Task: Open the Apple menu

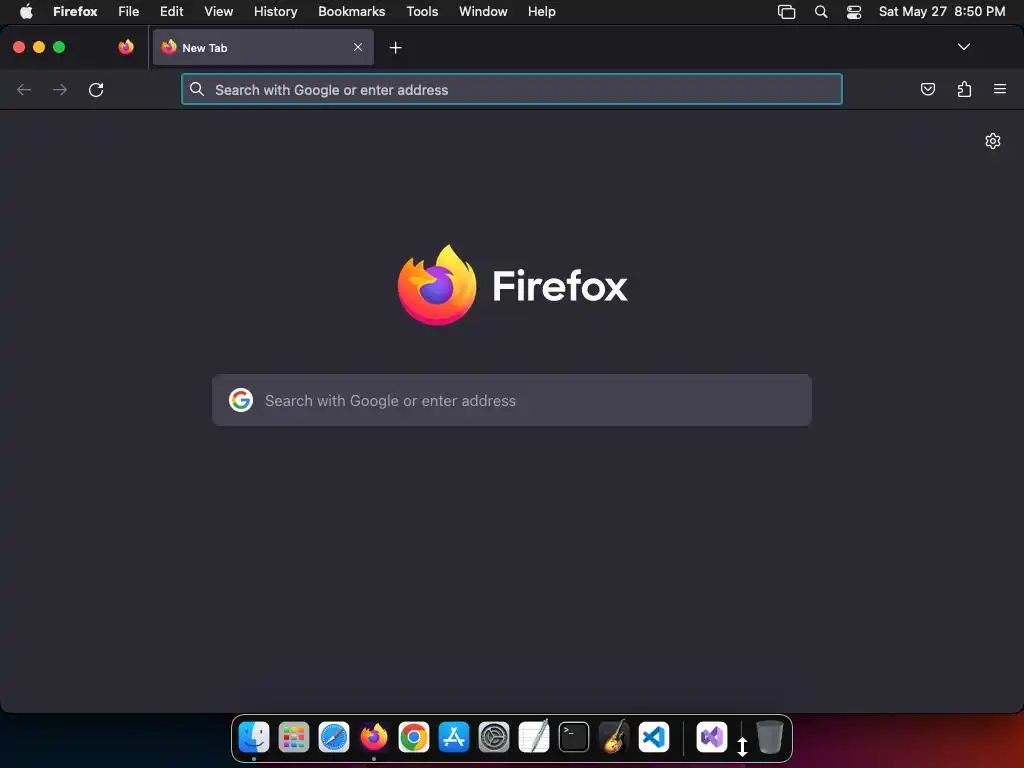Action: [26, 11]
